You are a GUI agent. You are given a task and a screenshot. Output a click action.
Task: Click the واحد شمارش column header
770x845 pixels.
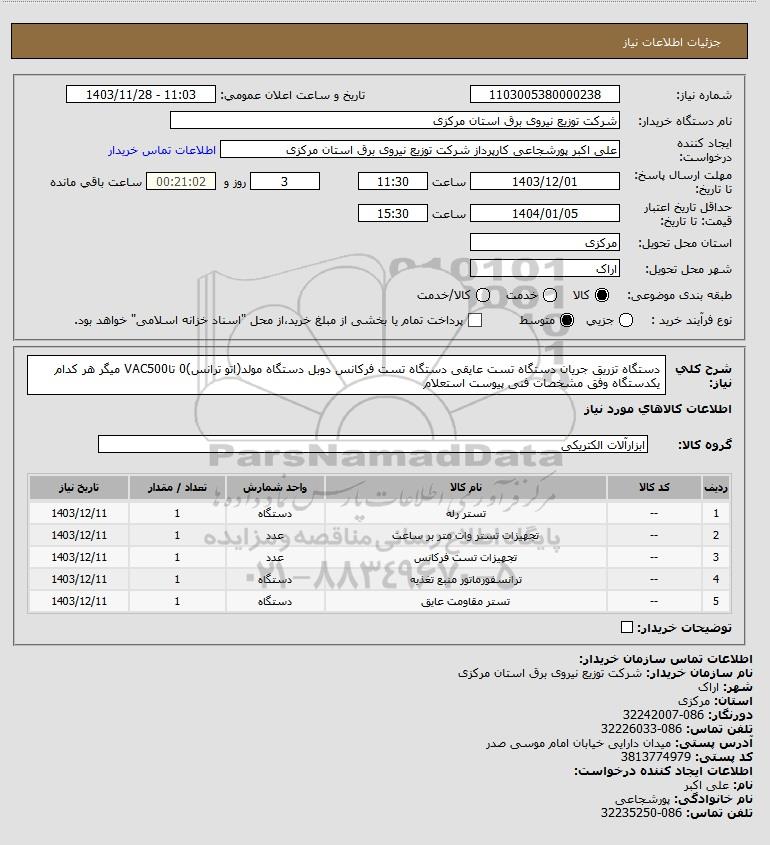coord(275,487)
